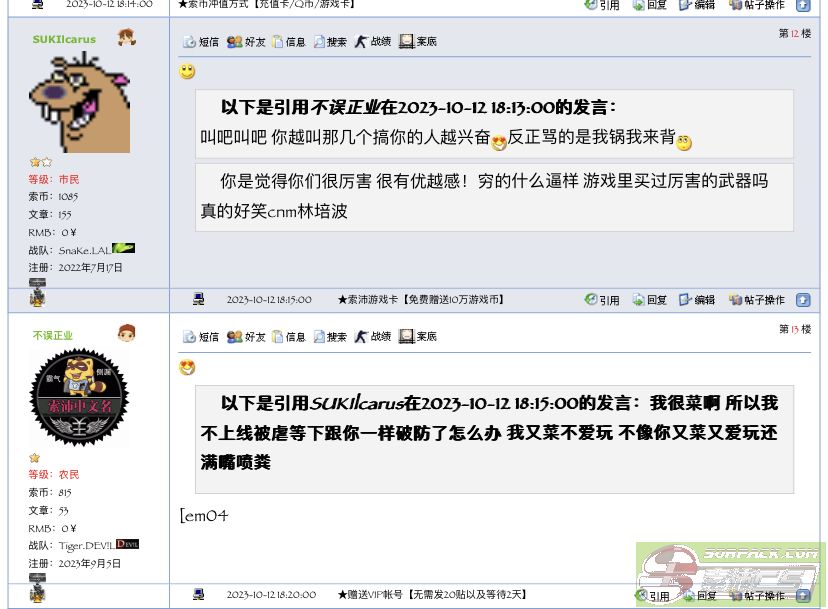Open 帖子操作 menu for floor 13 post
This screenshot has width=828, height=609.
[x=757, y=596]
